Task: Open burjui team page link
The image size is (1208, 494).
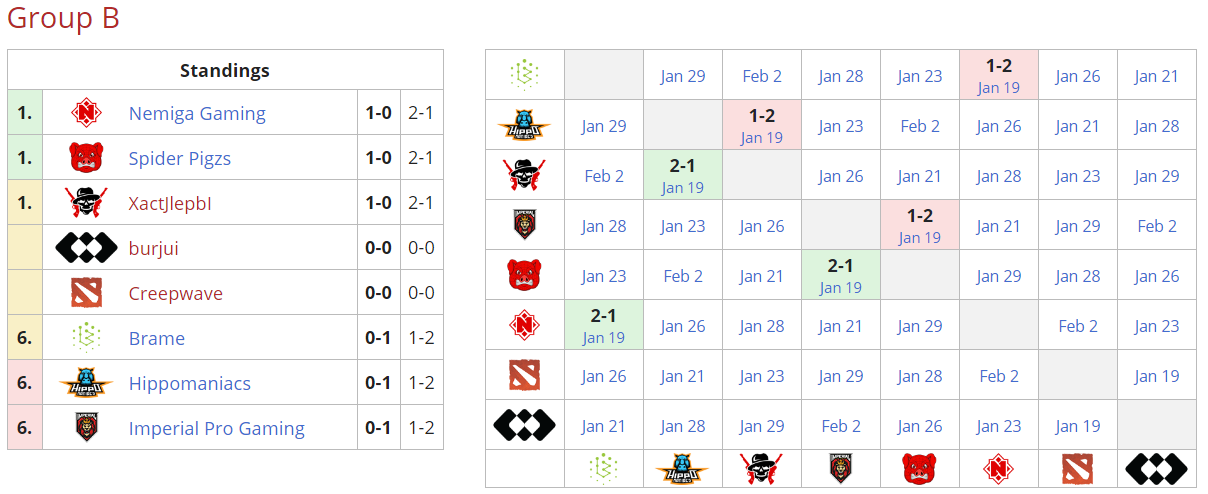Action: tap(154, 248)
